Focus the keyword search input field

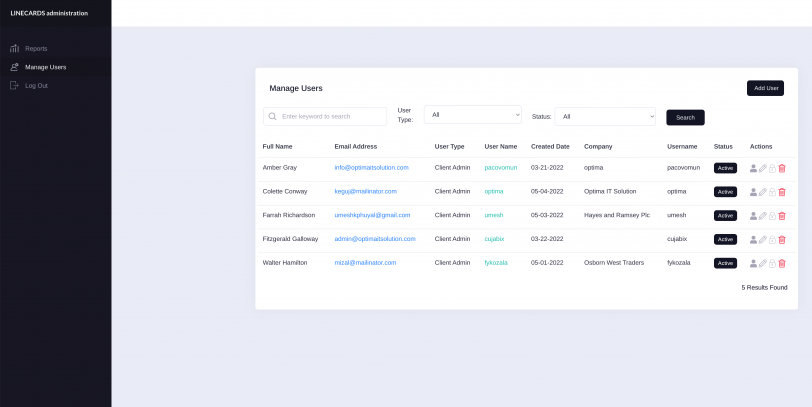tap(330, 117)
